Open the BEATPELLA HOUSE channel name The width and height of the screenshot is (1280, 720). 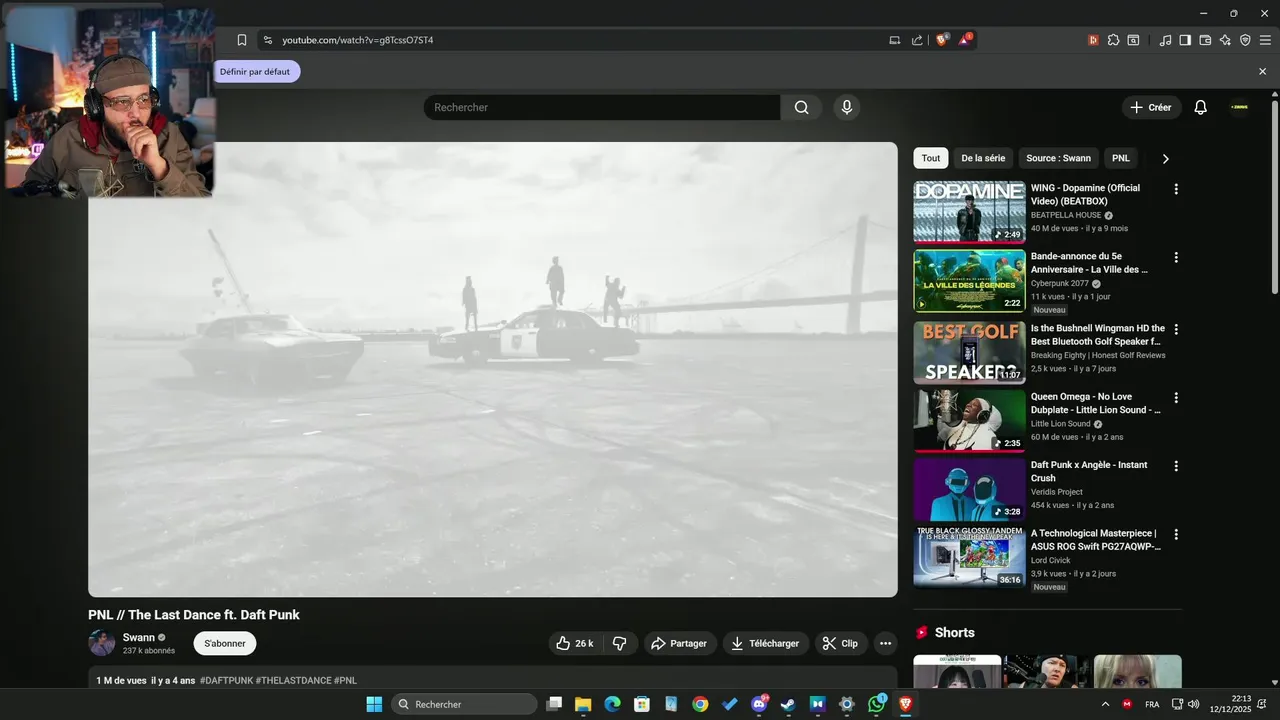coord(1066,215)
